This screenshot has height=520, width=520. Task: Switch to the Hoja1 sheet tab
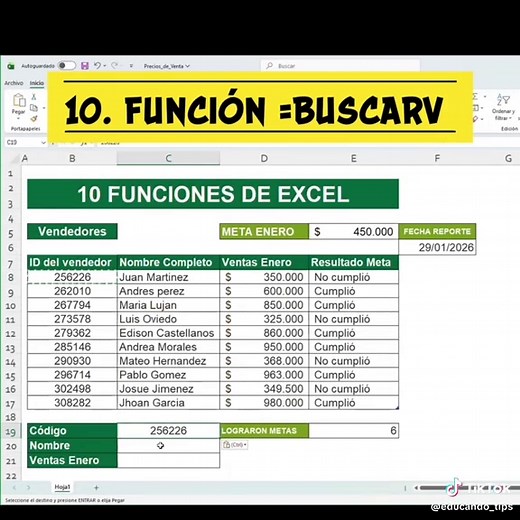pyautogui.click(x=62, y=487)
